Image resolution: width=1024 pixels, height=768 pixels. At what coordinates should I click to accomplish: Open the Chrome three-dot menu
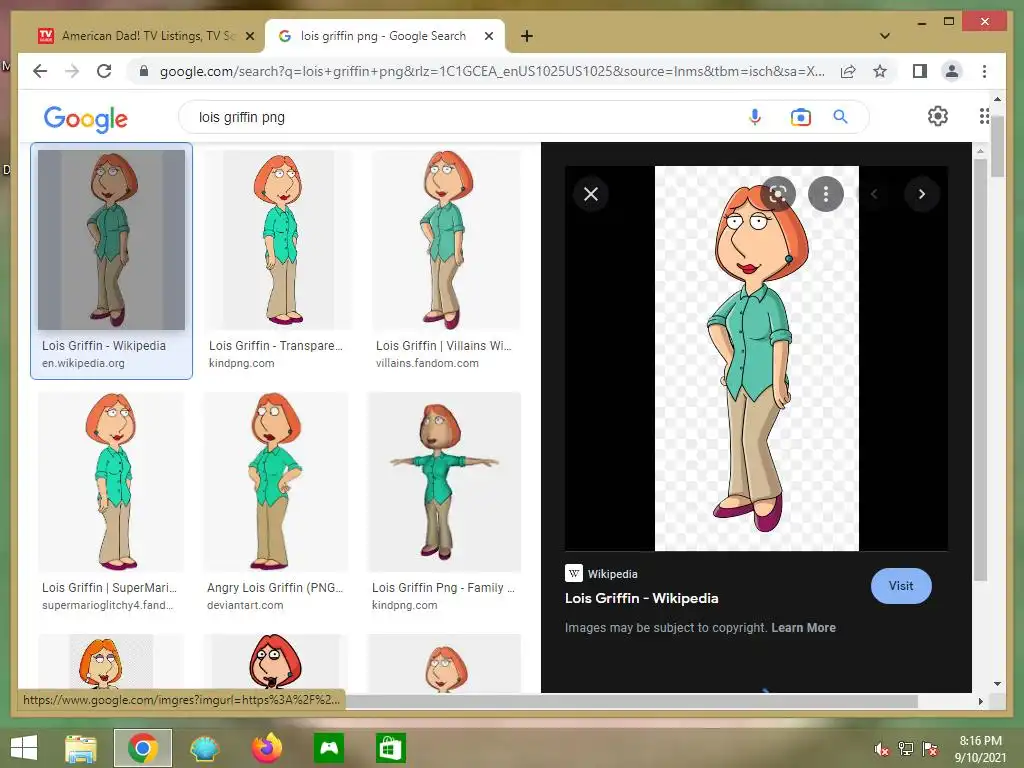click(x=984, y=71)
